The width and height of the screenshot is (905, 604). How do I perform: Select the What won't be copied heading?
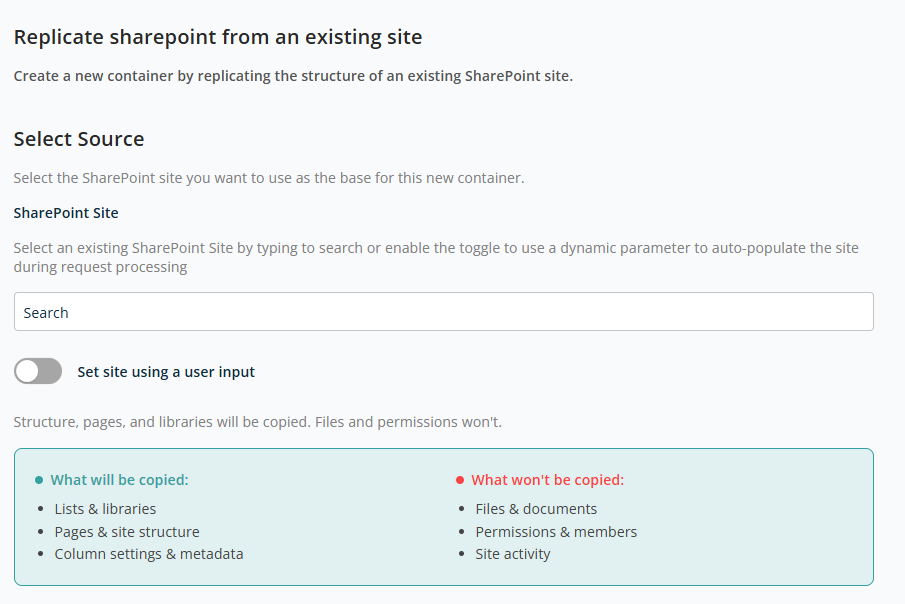pos(547,480)
